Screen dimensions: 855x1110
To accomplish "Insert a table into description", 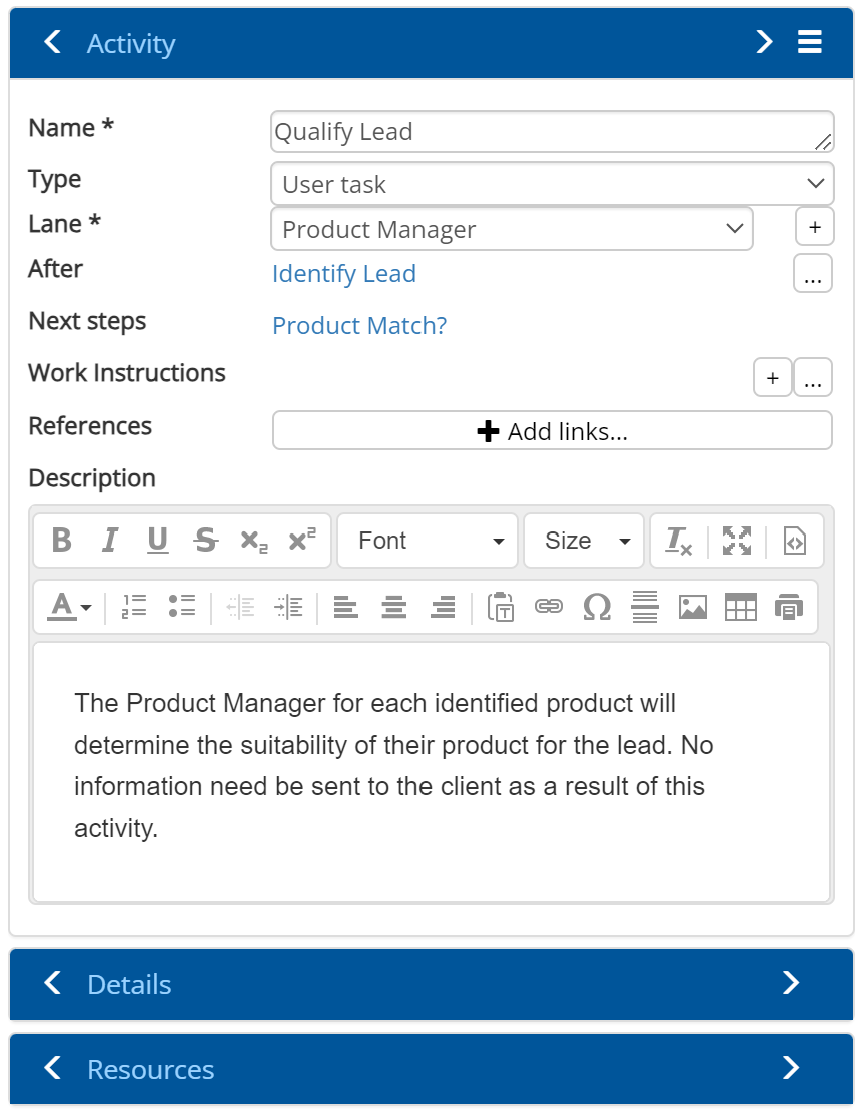I will click(x=740, y=607).
